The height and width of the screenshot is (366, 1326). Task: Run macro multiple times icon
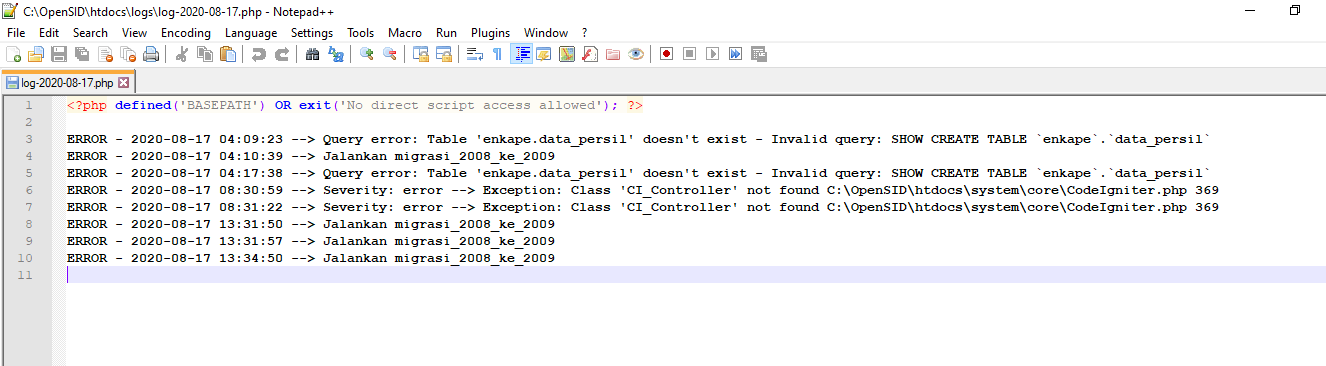click(x=735, y=54)
